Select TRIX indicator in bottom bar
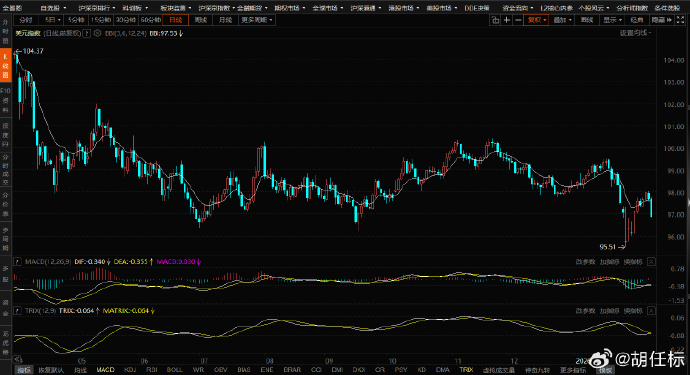Viewport: 690px width, 375px height. (x=466, y=370)
